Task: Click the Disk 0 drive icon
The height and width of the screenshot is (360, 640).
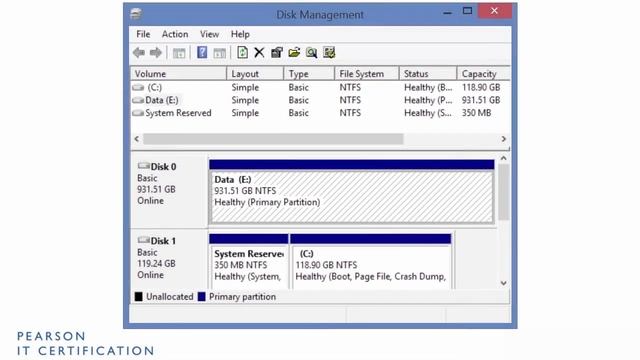Action: pos(143,166)
